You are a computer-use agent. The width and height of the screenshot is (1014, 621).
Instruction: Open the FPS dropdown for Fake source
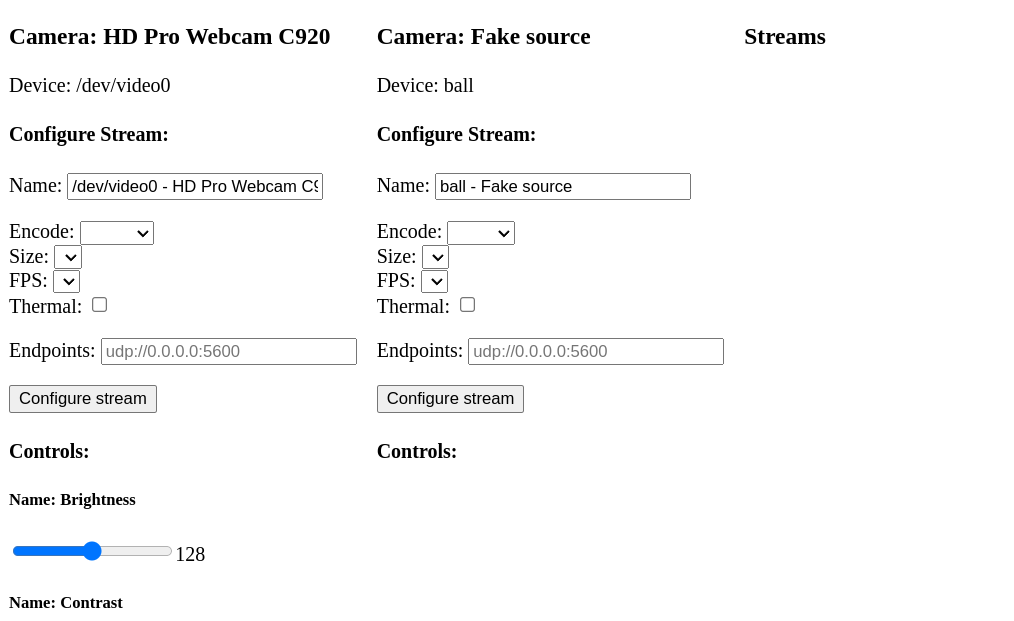coord(434,281)
